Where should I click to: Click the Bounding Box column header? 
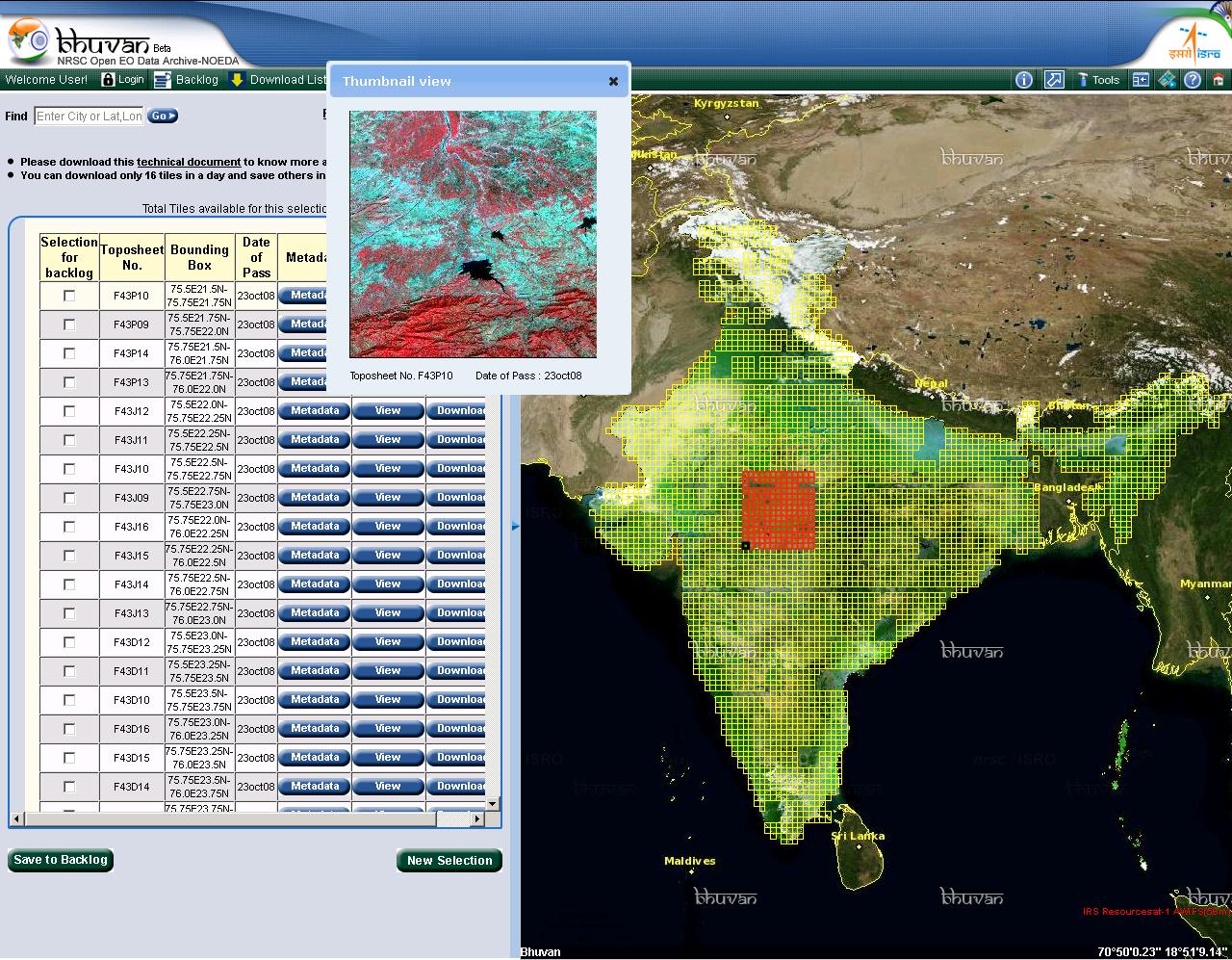pyautogui.click(x=199, y=257)
